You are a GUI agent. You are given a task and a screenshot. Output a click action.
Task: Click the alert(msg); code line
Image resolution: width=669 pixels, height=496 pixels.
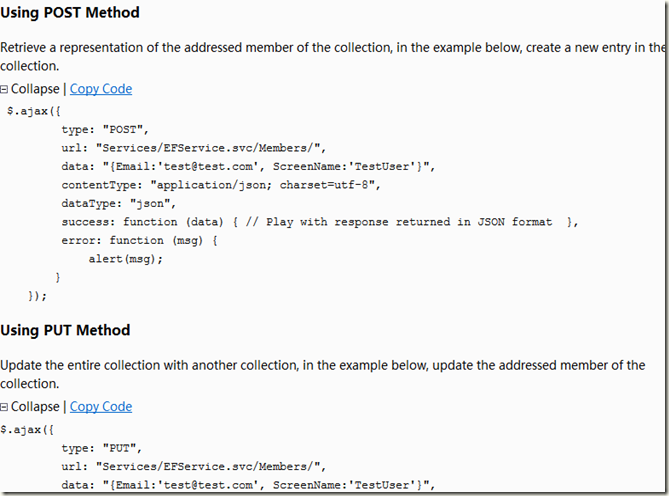[125, 259]
